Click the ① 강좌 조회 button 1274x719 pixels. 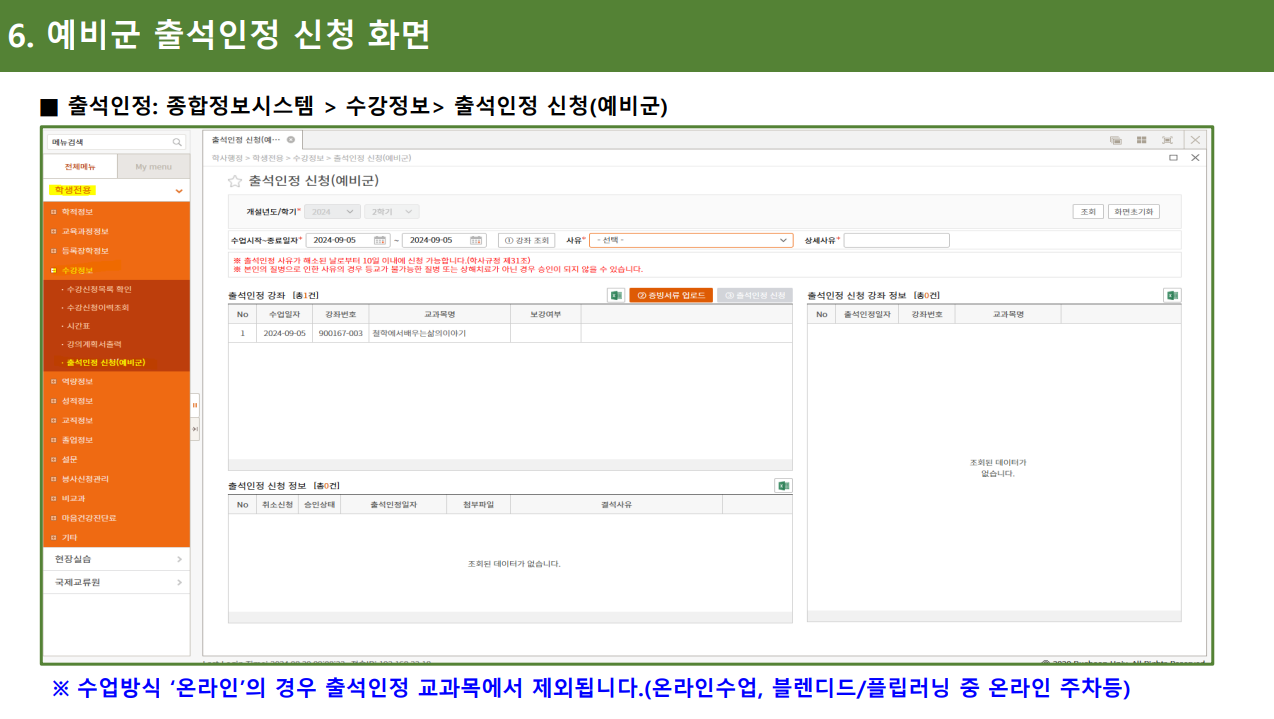(526, 240)
